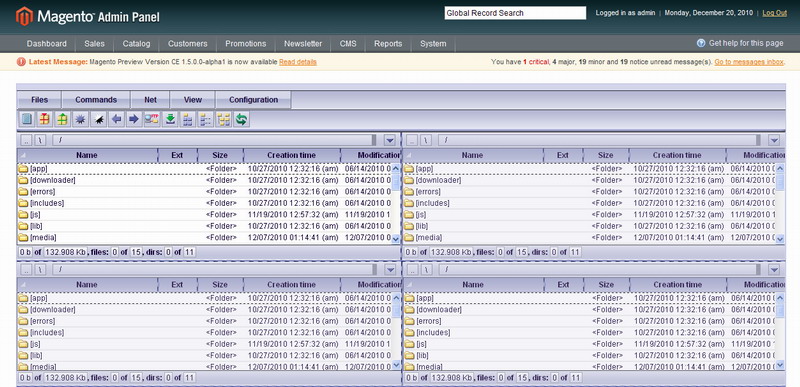This screenshot has width=800, height=387.
Task: Click the FTP connection toolbar icon
Action: 152,119
